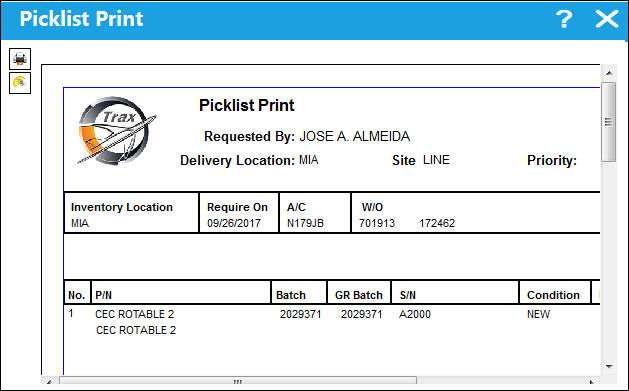Click the Trax airplane logo
Image resolution: width=629 pixels, height=391 pixels.
coord(116,130)
